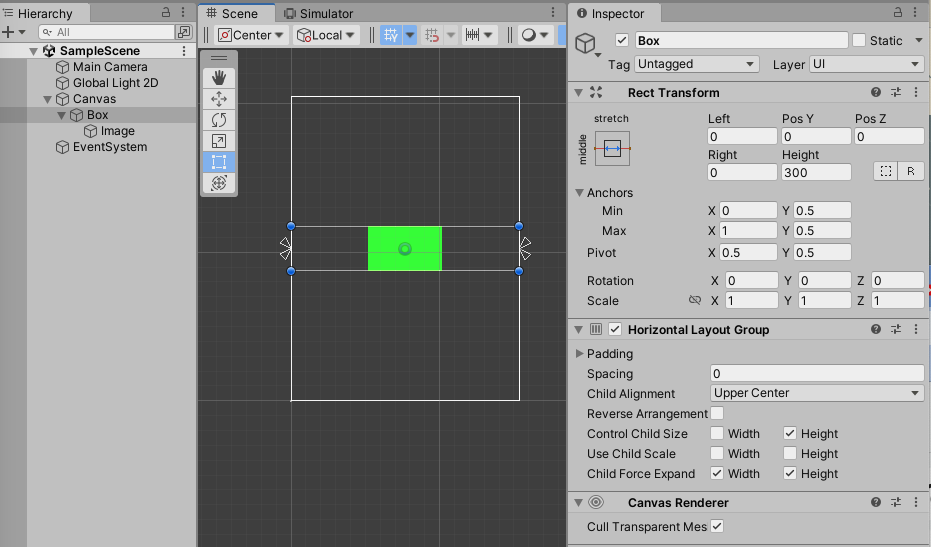Open SampleScene options kebab menu

click(x=184, y=51)
